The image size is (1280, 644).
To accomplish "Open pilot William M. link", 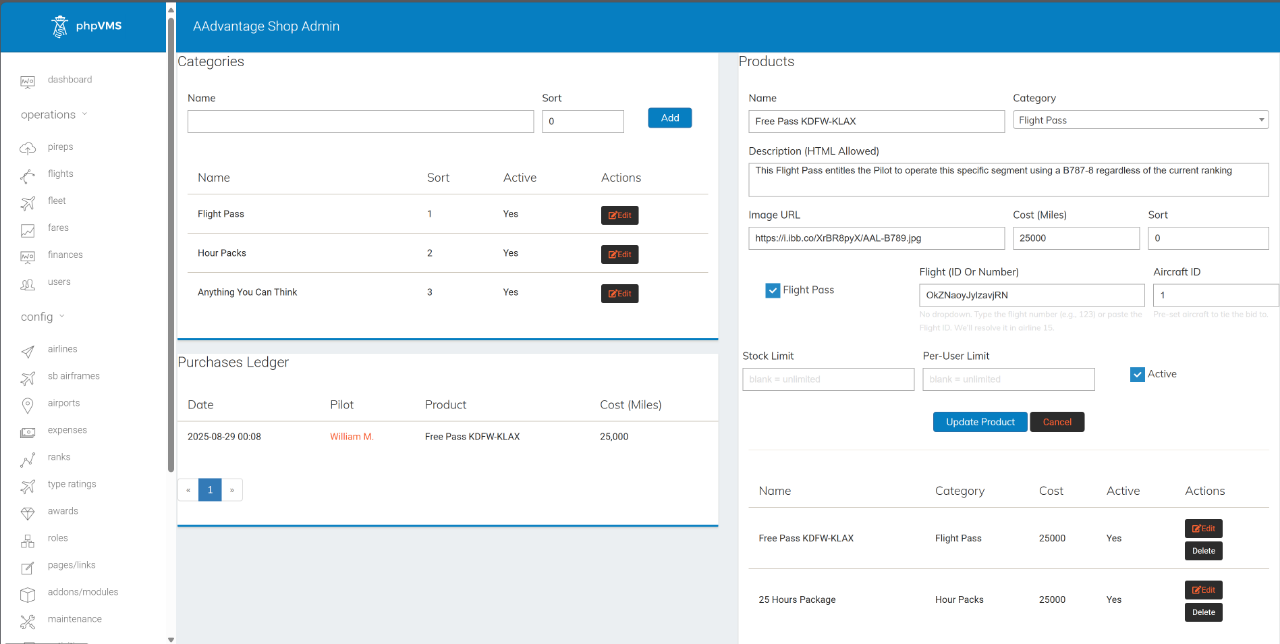I will [351, 437].
